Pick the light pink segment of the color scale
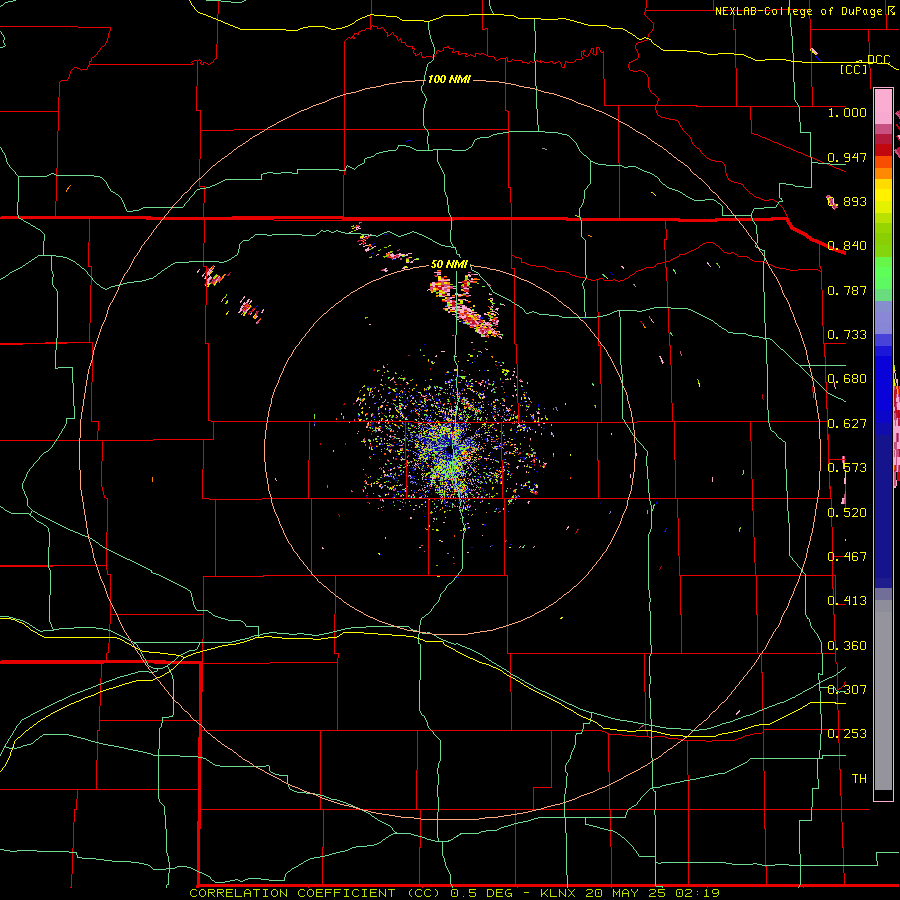This screenshot has height=900, width=900. (883, 107)
